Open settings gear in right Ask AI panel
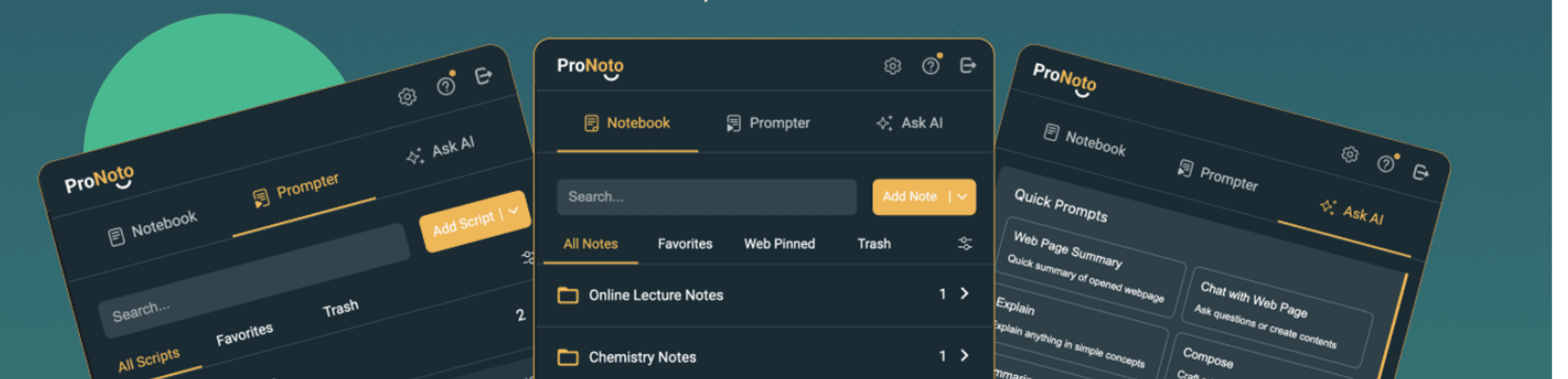The width and height of the screenshot is (1568, 379). (1350, 154)
